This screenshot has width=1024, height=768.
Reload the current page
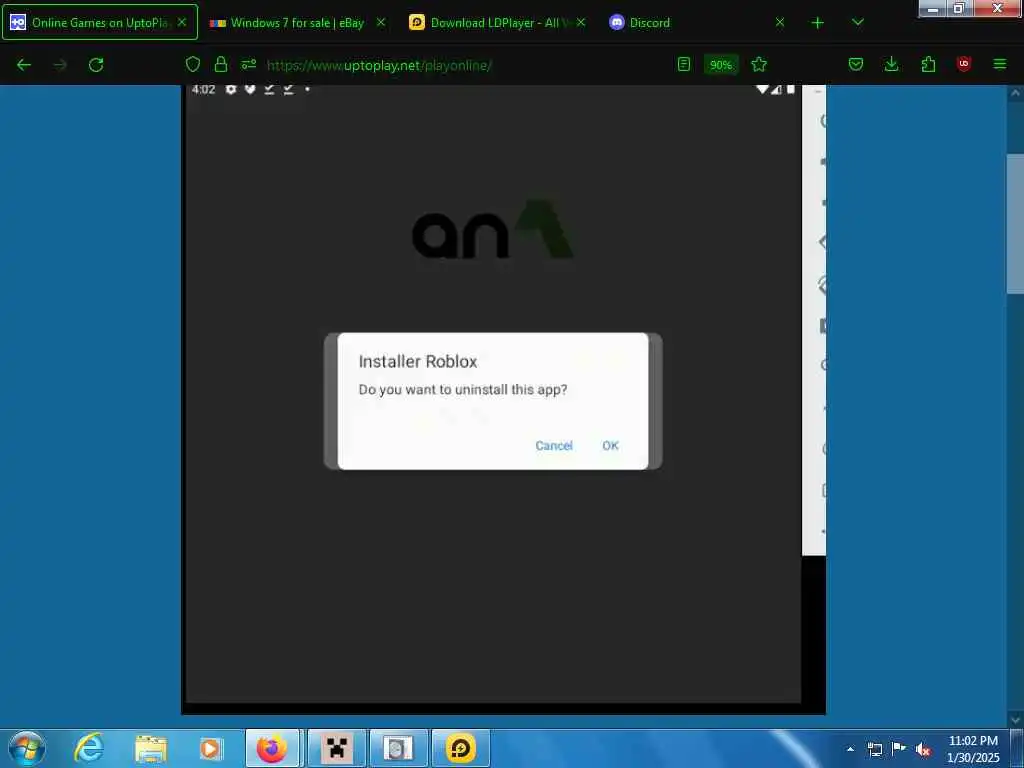pos(96,65)
